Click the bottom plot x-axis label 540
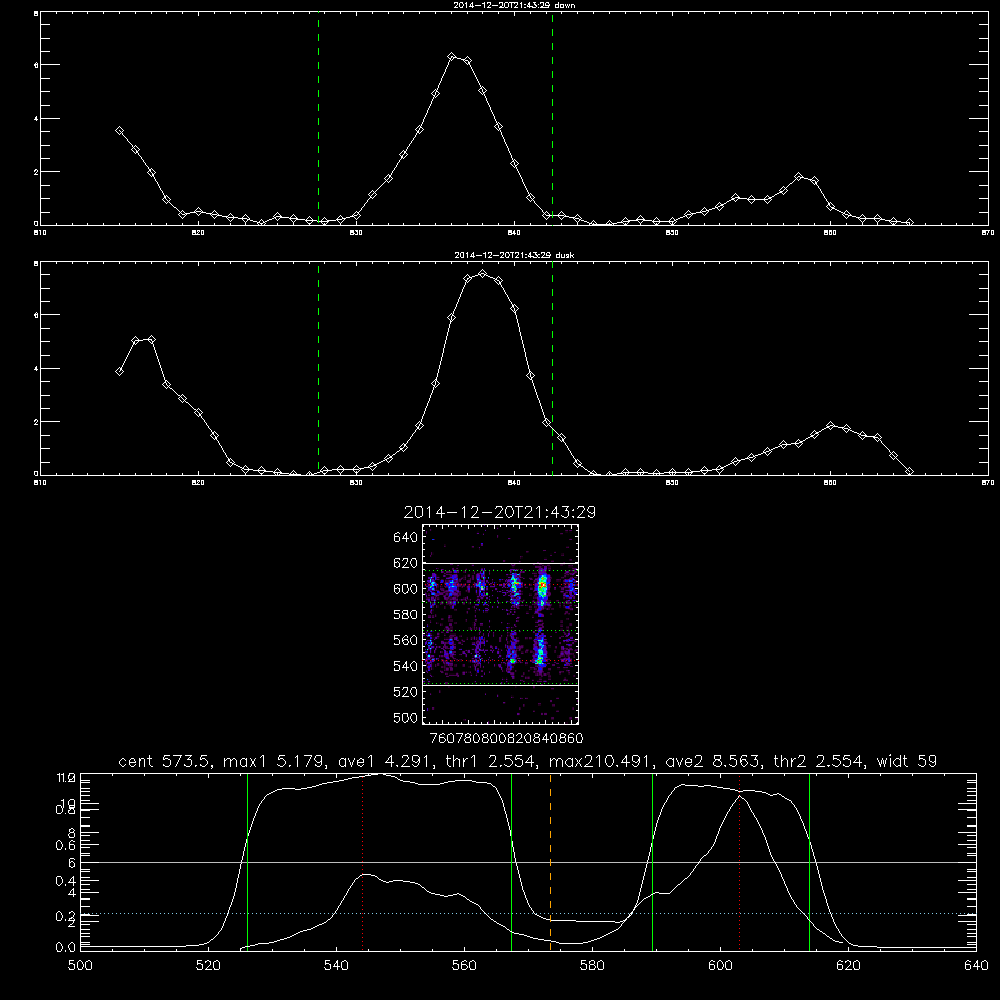Image resolution: width=1000 pixels, height=1000 pixels. tap(336, 966)
